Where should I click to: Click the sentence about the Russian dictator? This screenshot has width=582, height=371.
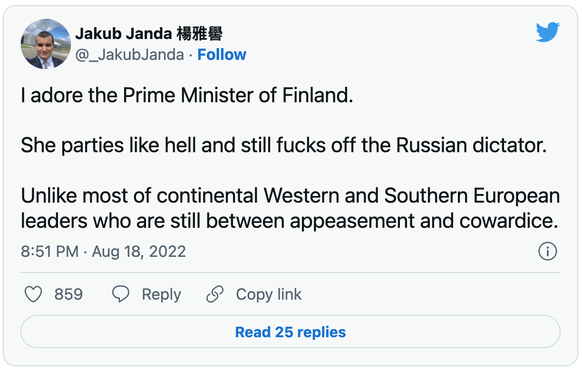point(284,145)
